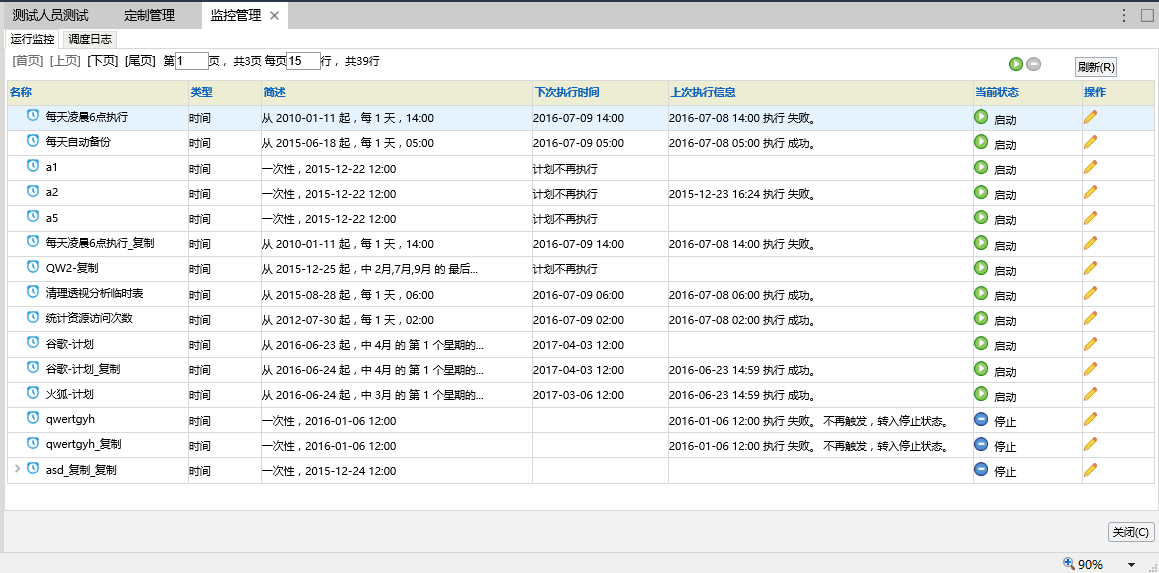Toggle status icon for 清理透视分析临时表
1159x573 pixels.
[x=981, y=293]
